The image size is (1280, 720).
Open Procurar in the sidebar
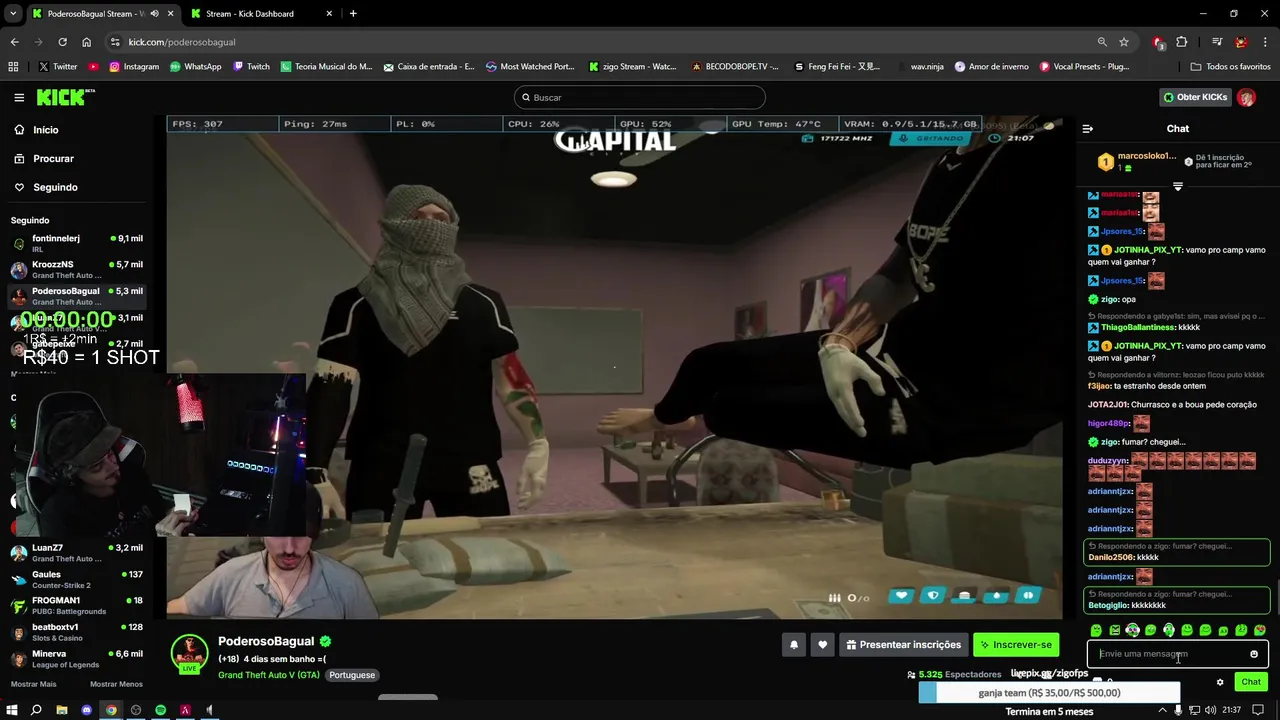pos(53,159)
